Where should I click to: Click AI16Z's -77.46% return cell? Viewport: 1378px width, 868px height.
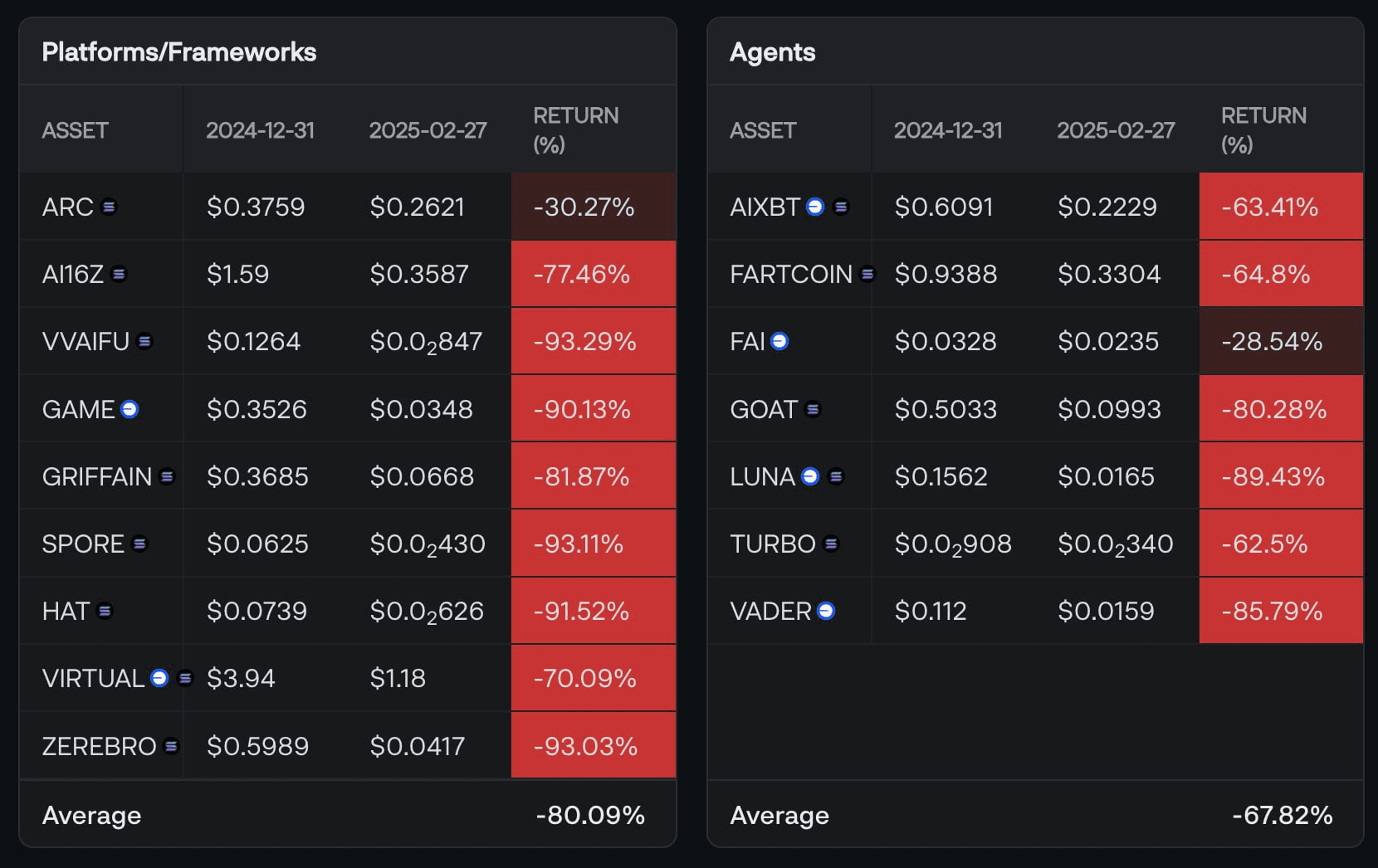594,274
